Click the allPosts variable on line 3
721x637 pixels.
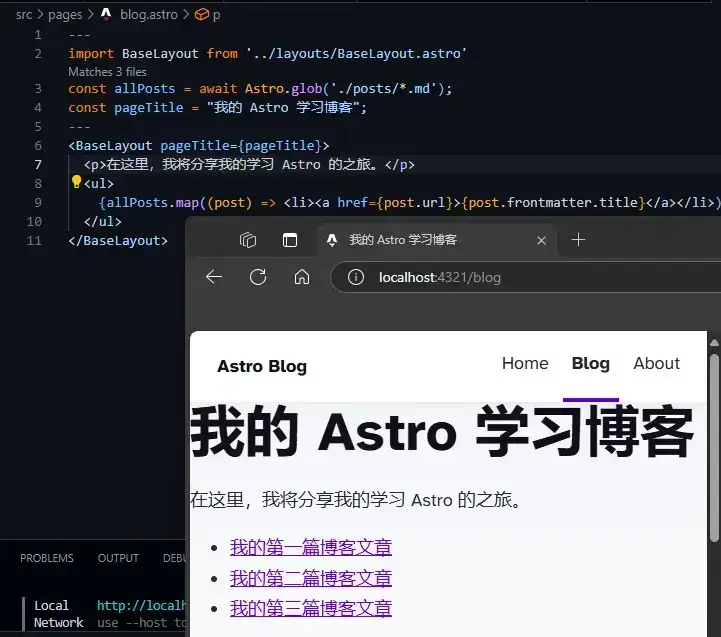(144, 88)
